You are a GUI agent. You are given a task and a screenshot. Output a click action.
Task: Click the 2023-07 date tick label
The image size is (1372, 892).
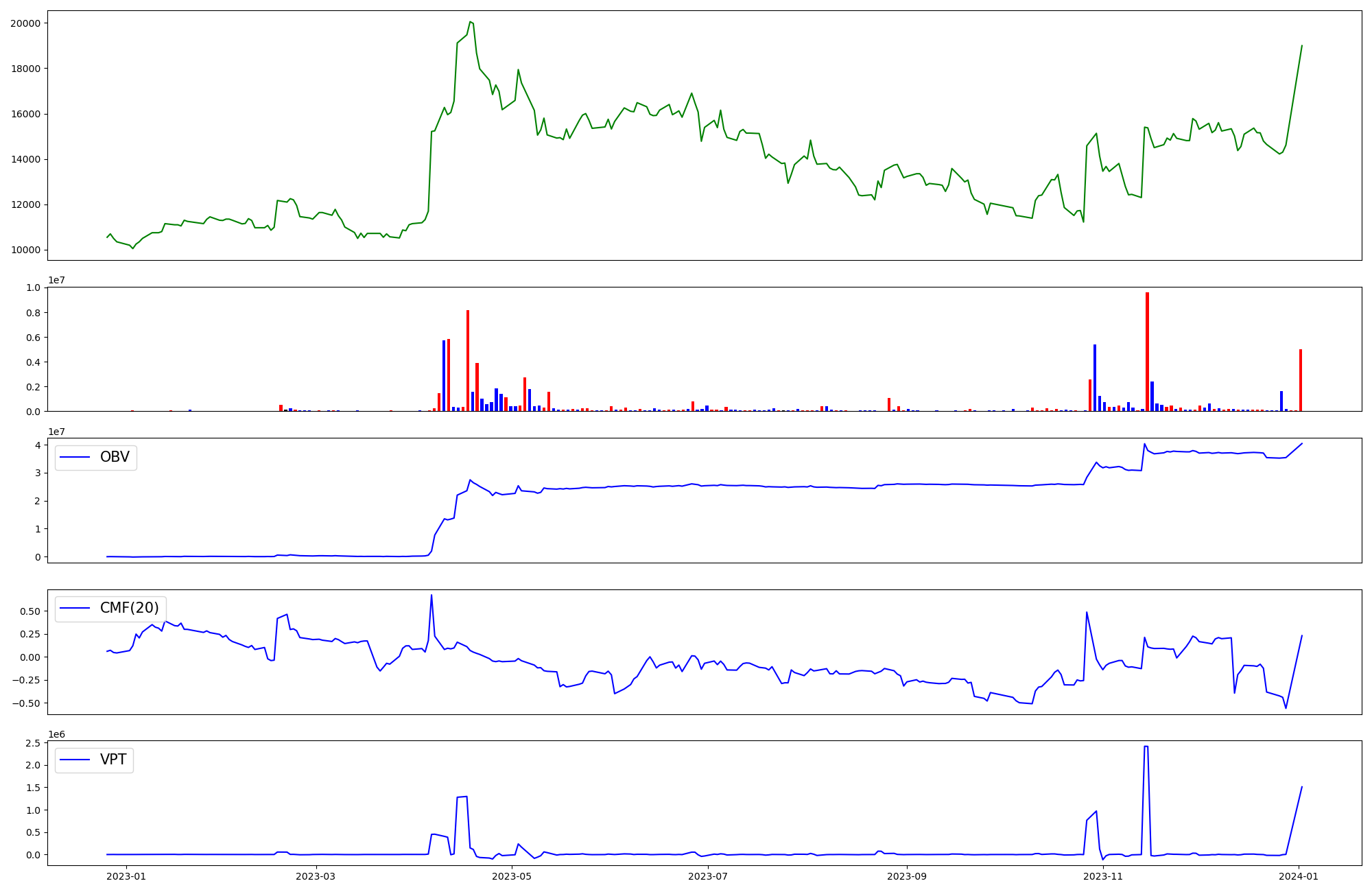pyautogui.click(x=707, y=876)
